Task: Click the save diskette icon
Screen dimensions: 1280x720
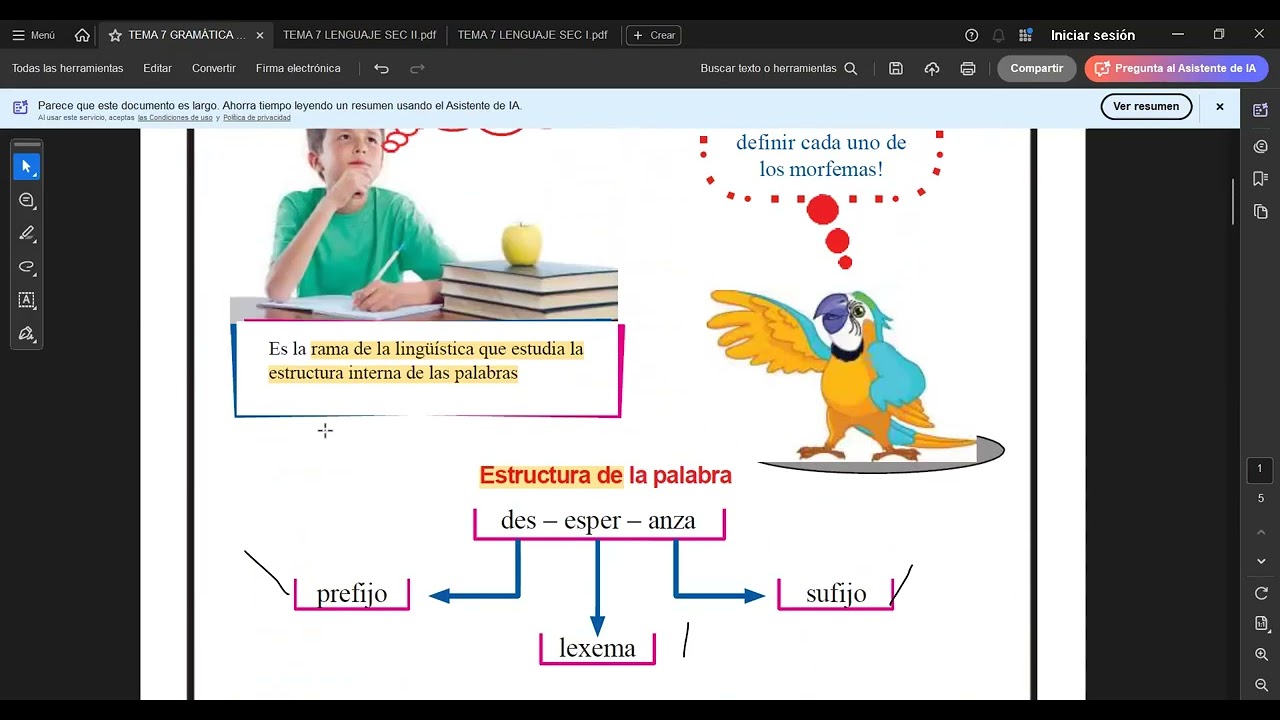Action: [x=896, y=68]
